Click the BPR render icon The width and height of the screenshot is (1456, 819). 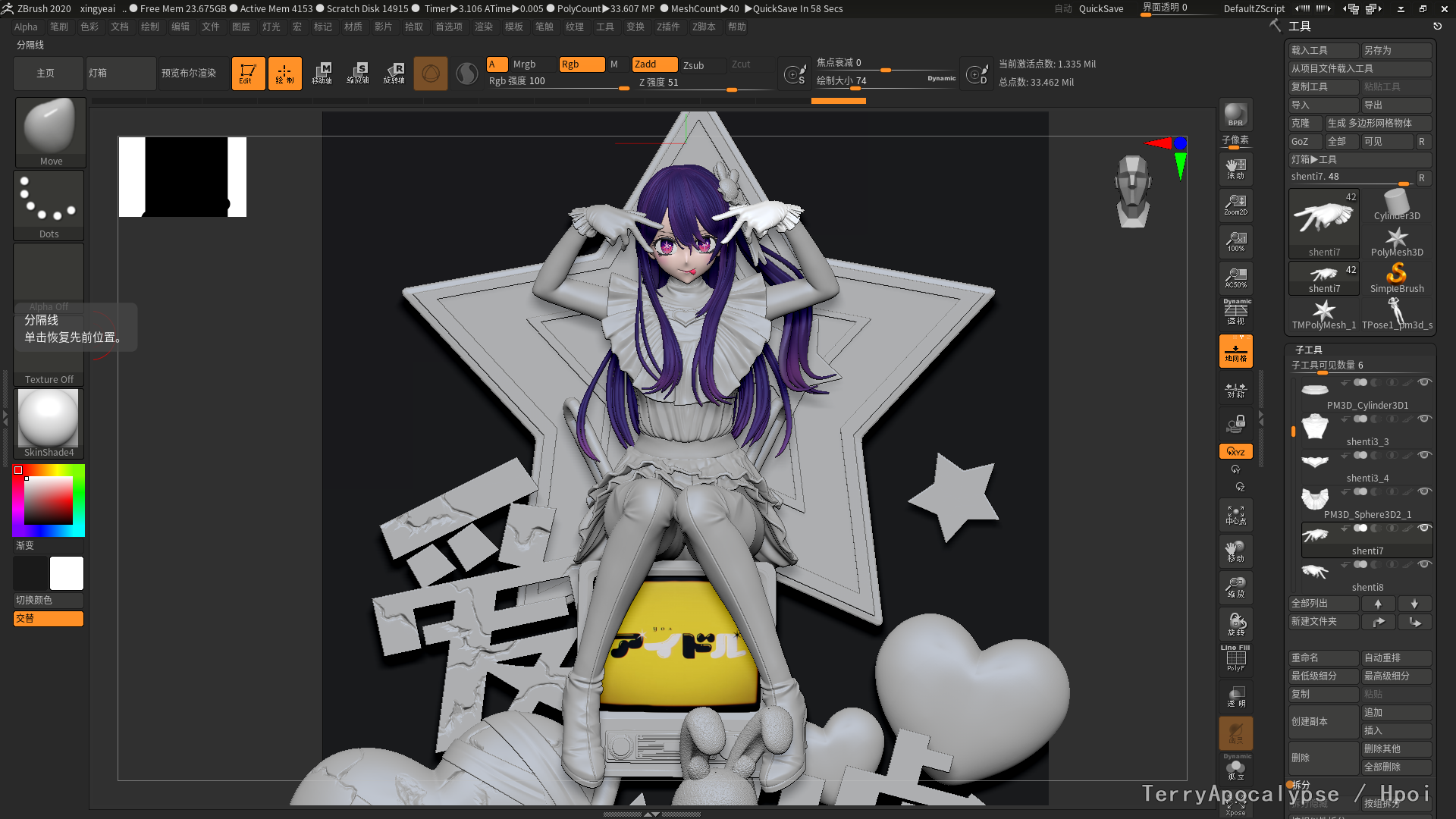click(1235, 115)
